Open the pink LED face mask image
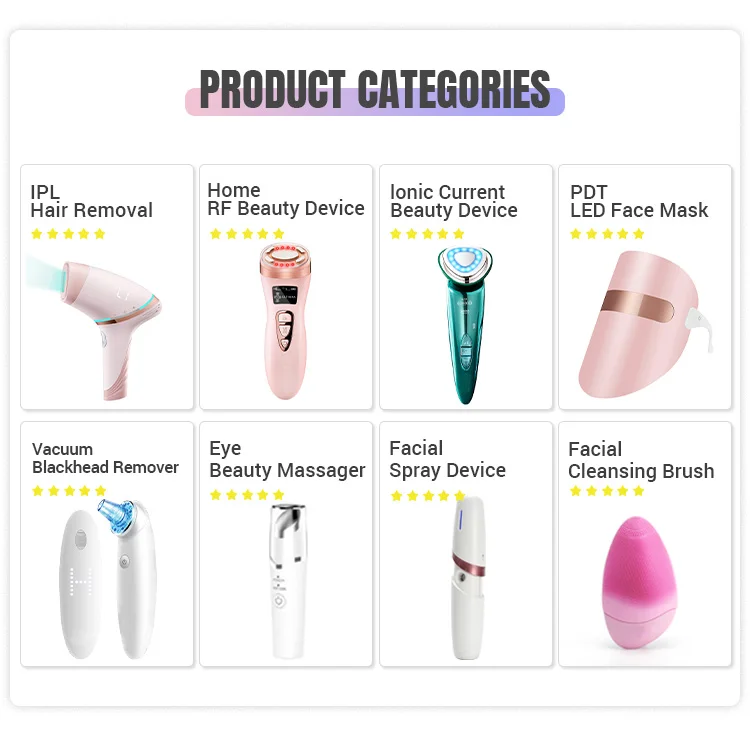This screenshot has height=733, width=750. 645,325
